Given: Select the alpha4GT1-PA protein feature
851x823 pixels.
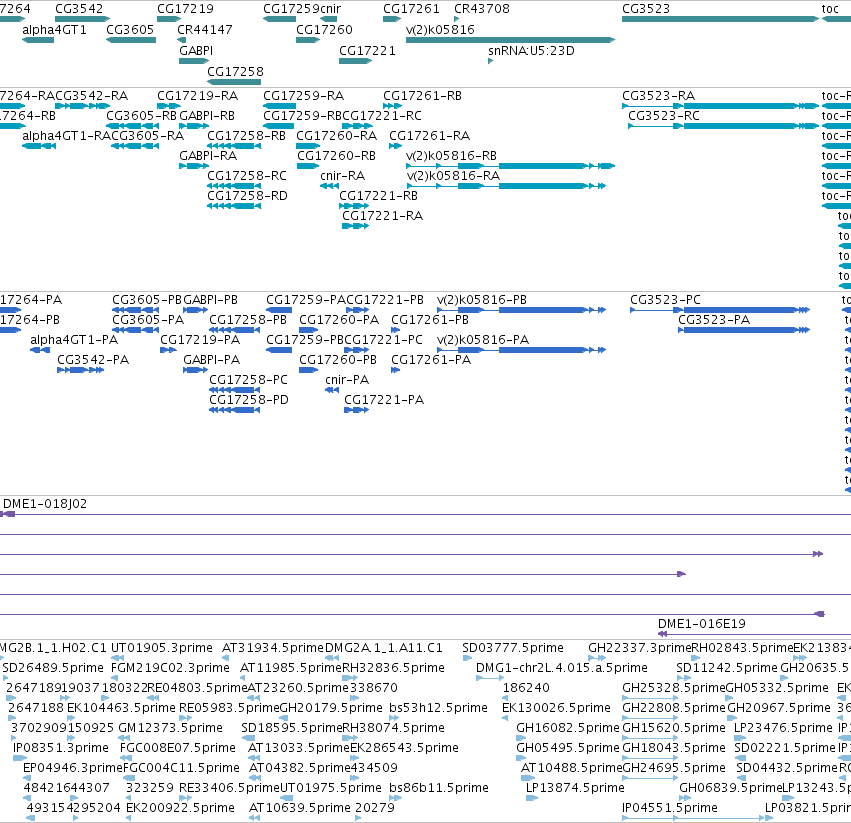Looking at the screenshot, I should point(40,350).
